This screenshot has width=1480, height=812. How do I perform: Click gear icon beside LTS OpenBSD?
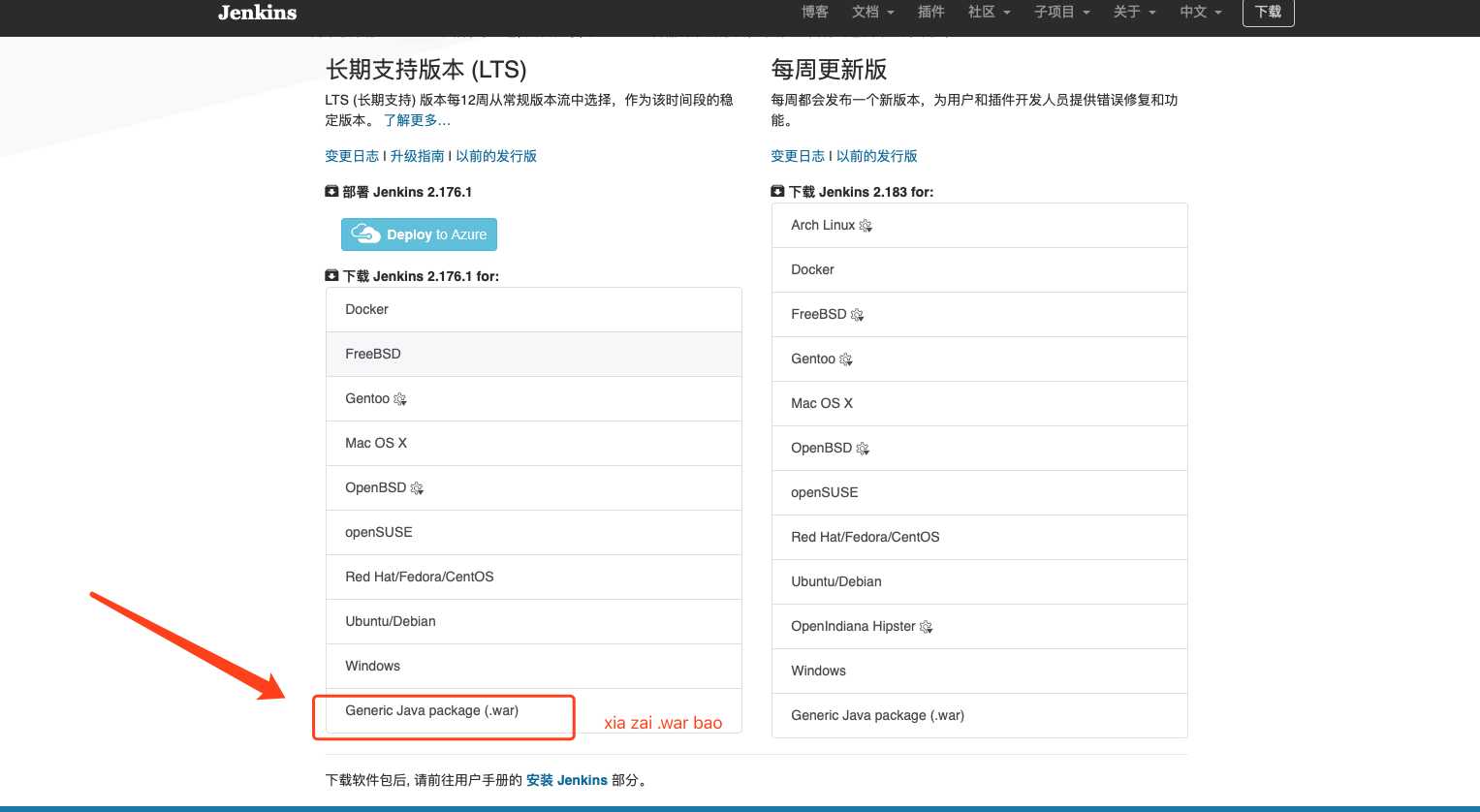click(417, 488)
